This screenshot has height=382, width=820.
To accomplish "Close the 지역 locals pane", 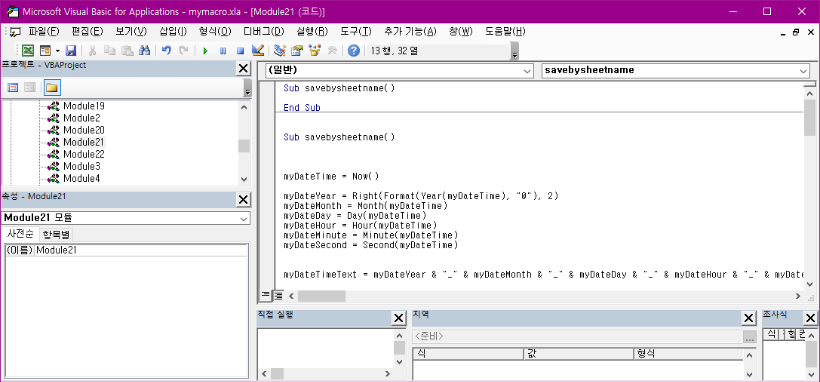I will 749,318.
